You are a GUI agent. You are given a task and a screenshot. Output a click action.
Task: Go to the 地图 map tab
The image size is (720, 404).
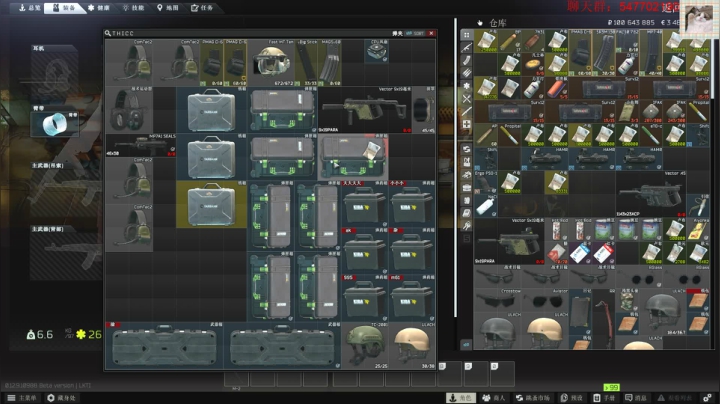click(x=168, y=8)
